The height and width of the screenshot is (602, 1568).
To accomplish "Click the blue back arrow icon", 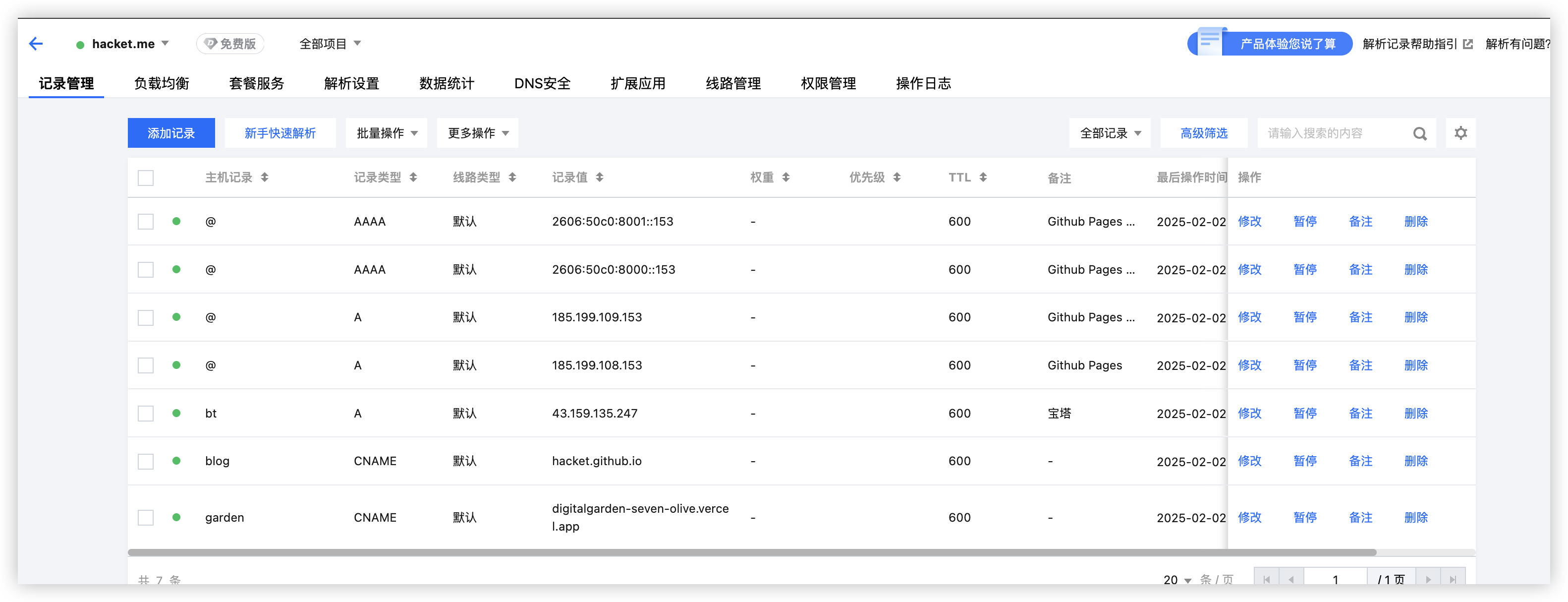I will (36, 43).
